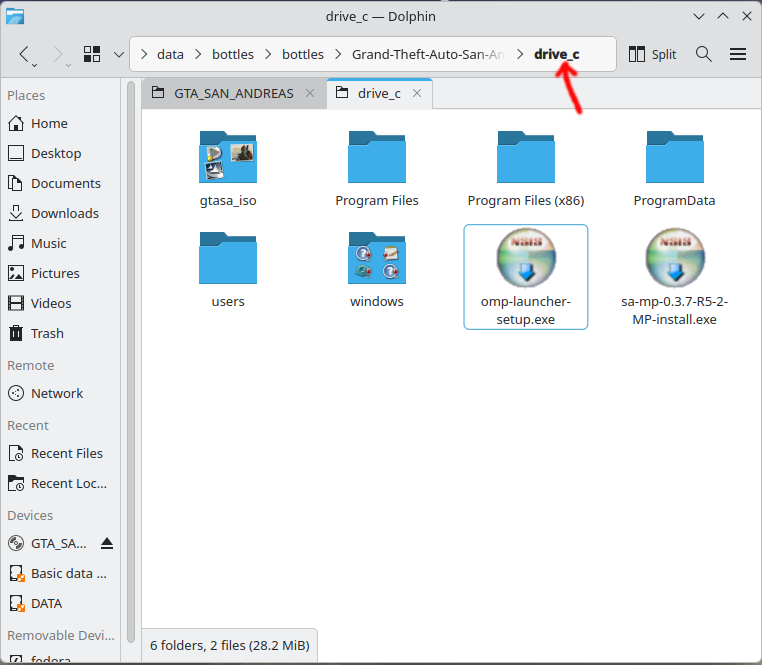
Task: Navigate to Grand-Theft-Auto-San-An breadcrumb
Action: coord(428,54)
